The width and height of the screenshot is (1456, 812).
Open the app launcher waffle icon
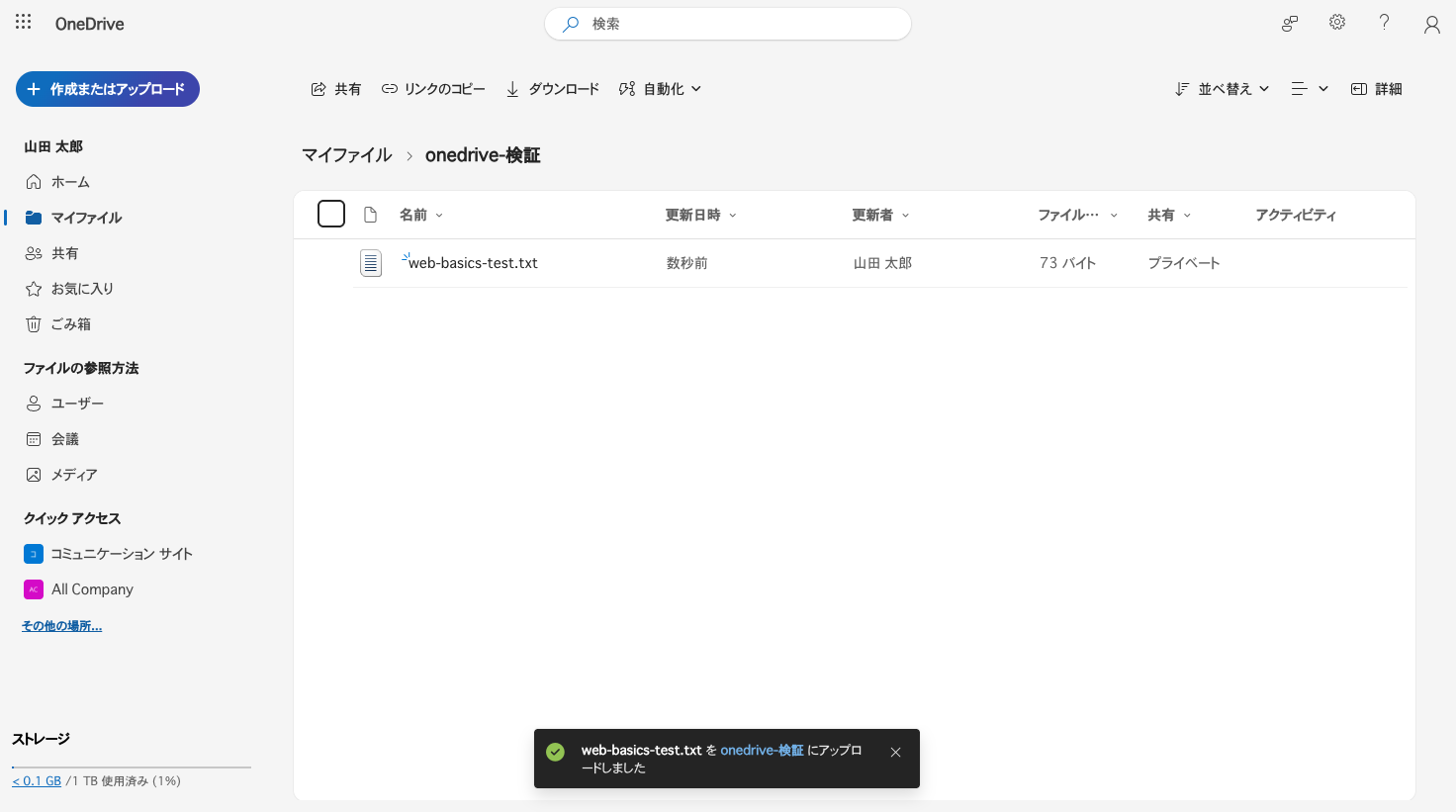coord(24,22)
